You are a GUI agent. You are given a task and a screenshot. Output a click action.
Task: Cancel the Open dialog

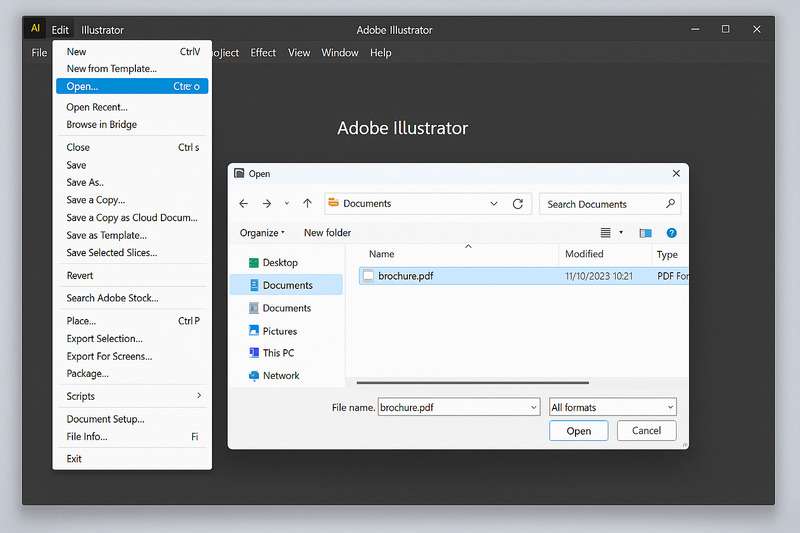(646, 430)
